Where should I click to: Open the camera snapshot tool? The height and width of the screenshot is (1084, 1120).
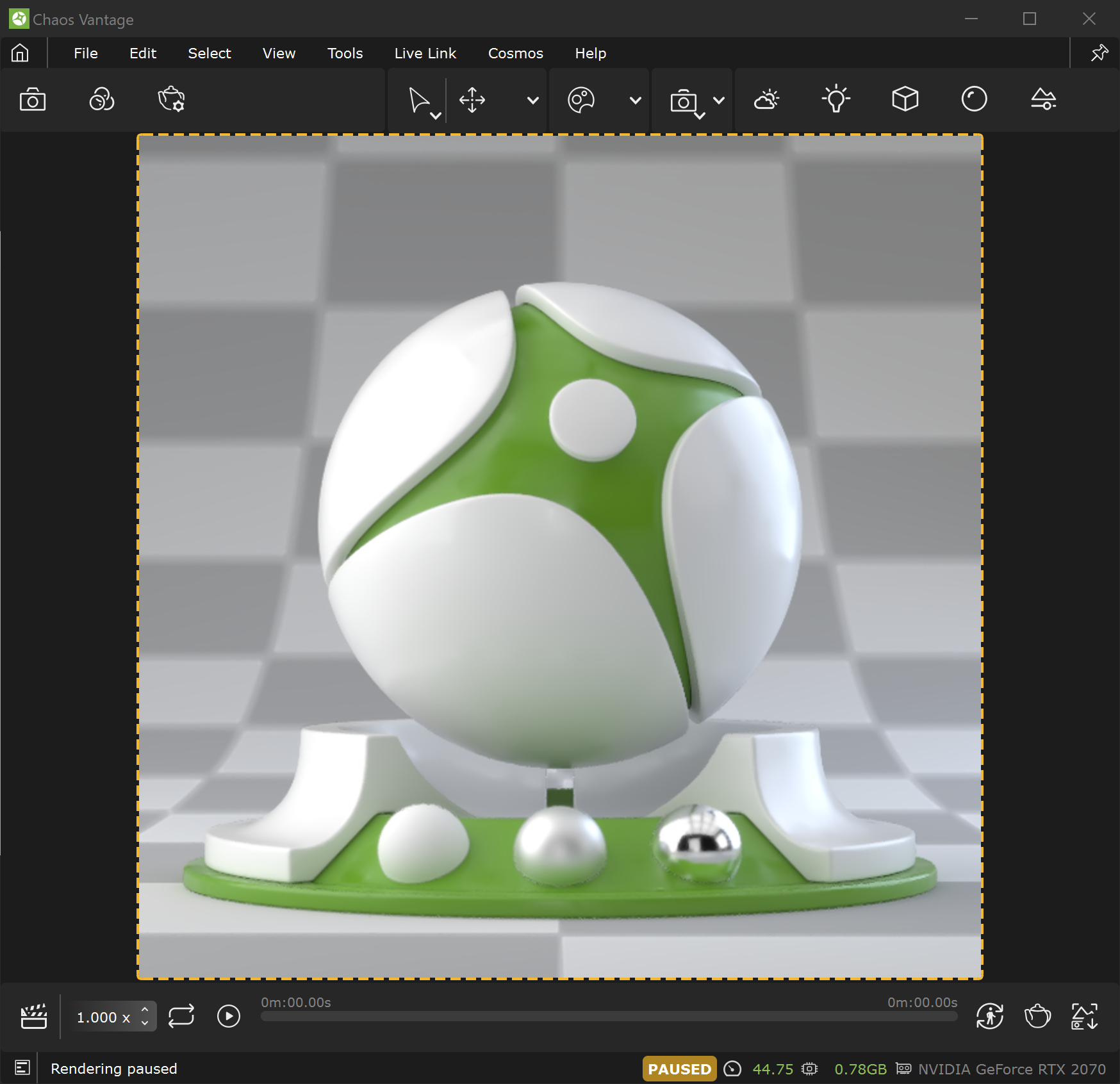click(x=33, y=100)
